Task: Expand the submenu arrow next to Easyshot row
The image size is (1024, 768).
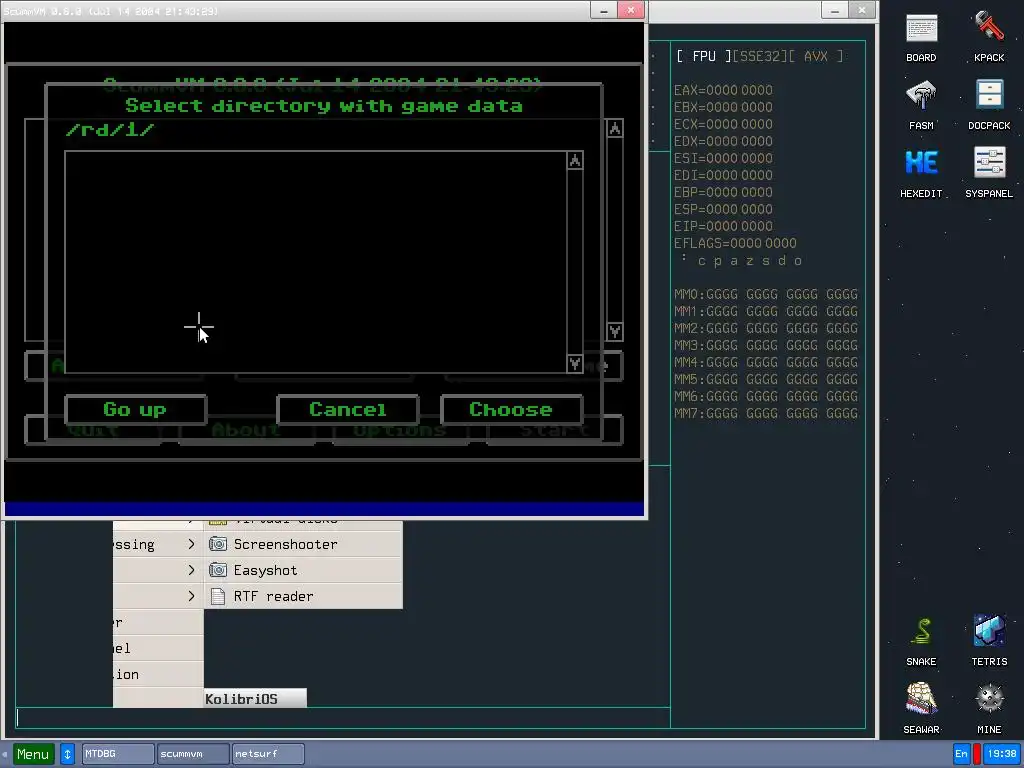Action: point(191,570)
